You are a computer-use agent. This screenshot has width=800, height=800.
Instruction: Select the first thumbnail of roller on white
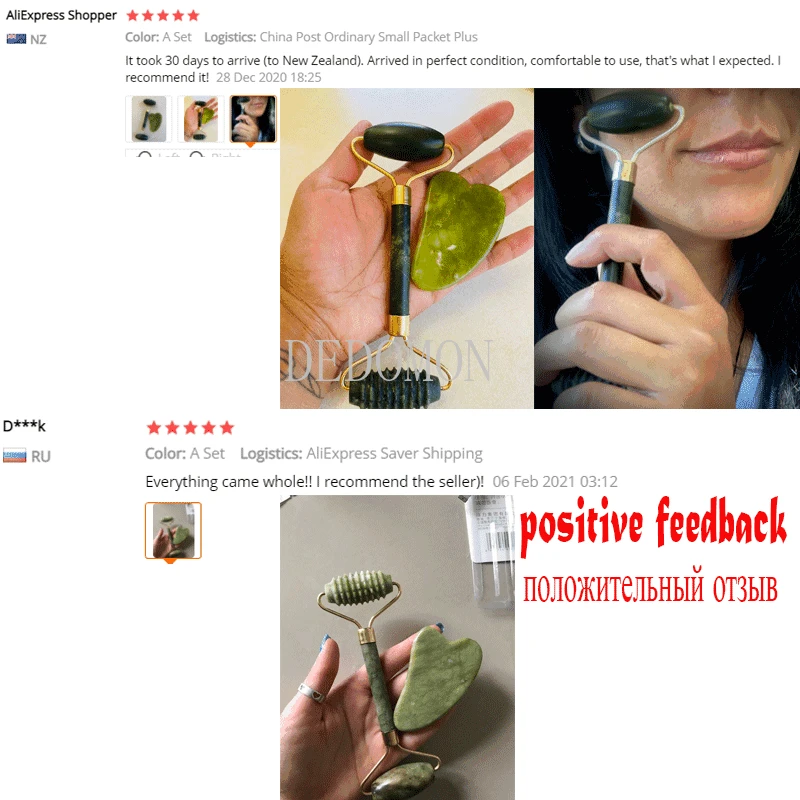(148, 118)
